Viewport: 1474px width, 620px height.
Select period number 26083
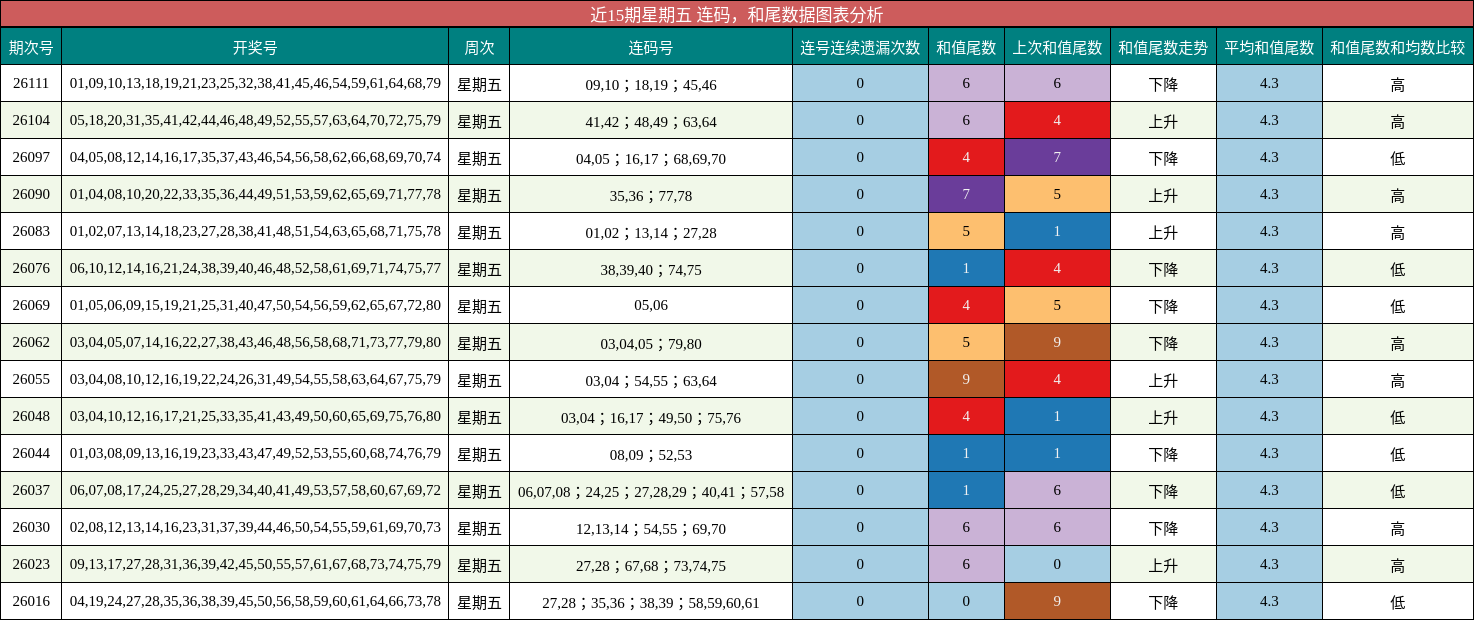[x=31, y=232]
